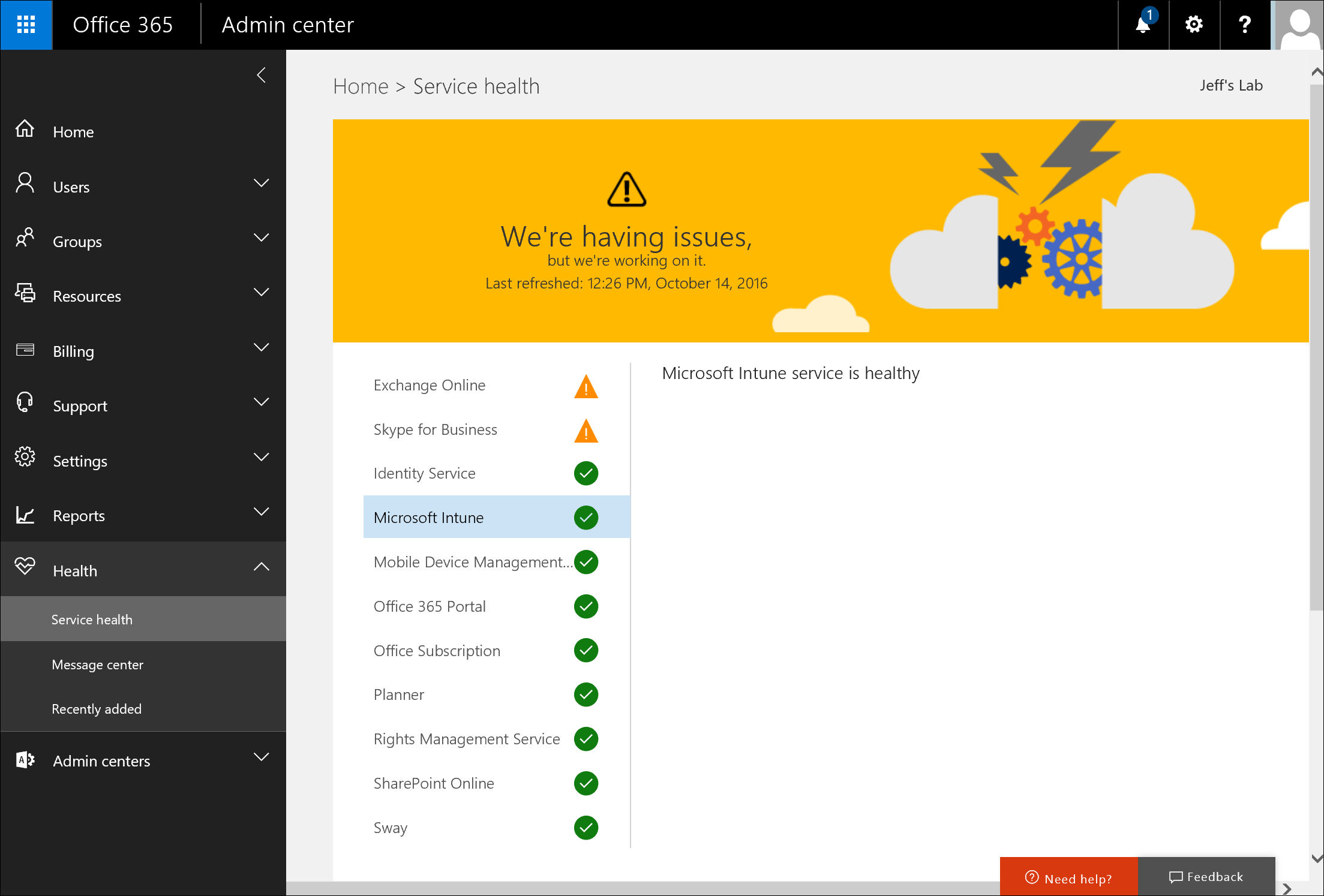Click the Settings cog icon in sidebar

[x=25, y=457]
